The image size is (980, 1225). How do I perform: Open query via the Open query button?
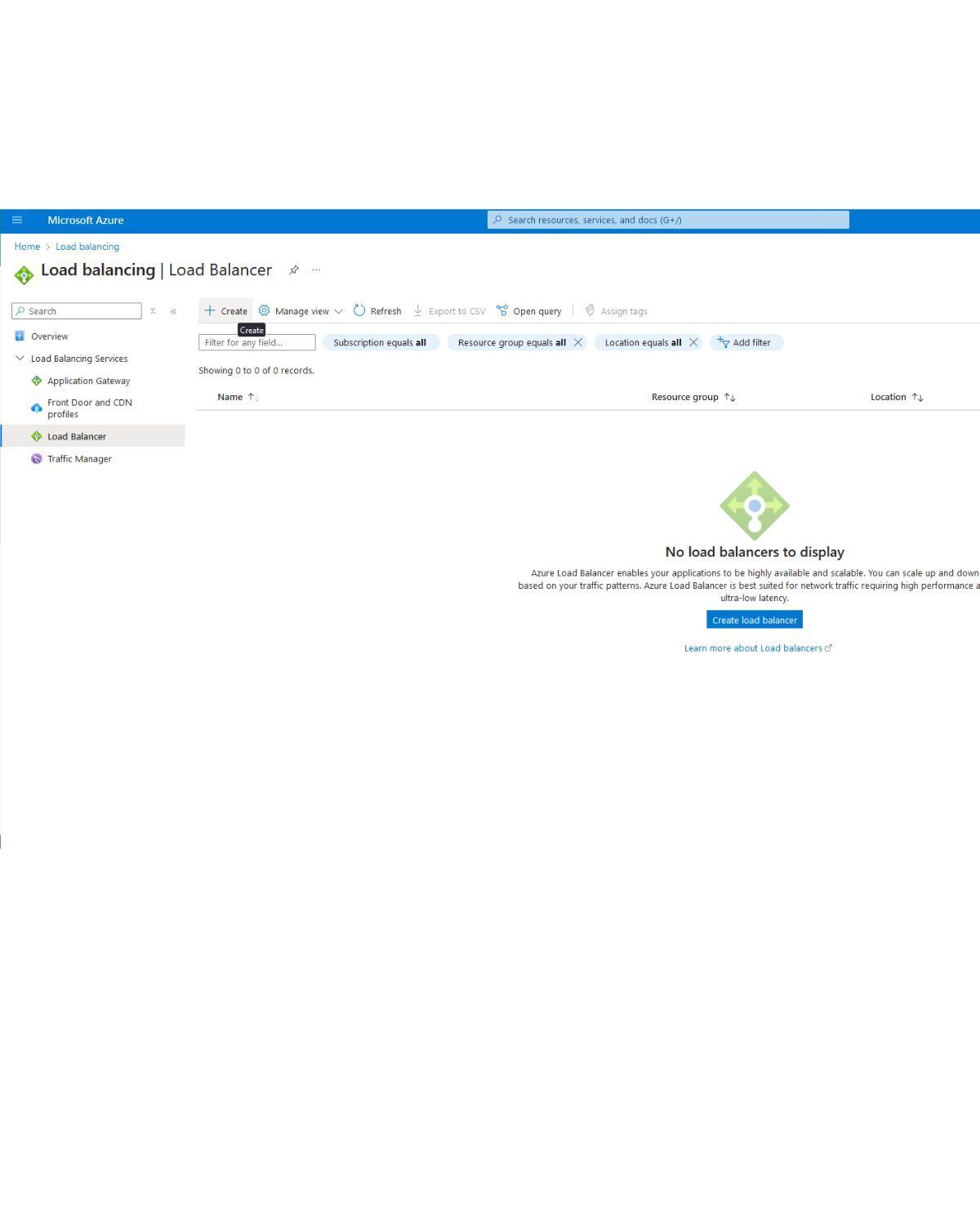click(x=529, y=311)
